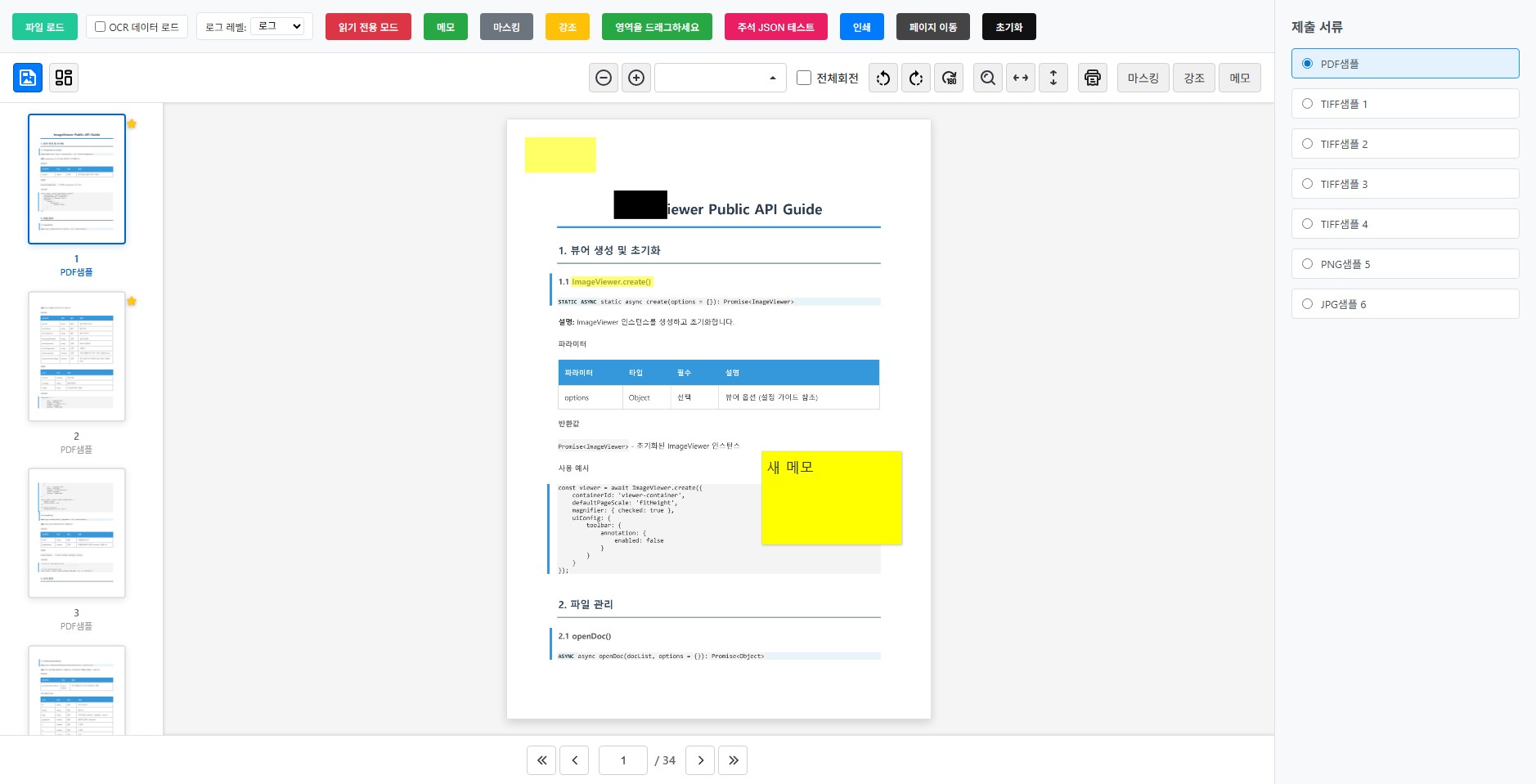Go to the first page
The width and height of the screenshot is (1536, 784).
(x=541, y=760)
